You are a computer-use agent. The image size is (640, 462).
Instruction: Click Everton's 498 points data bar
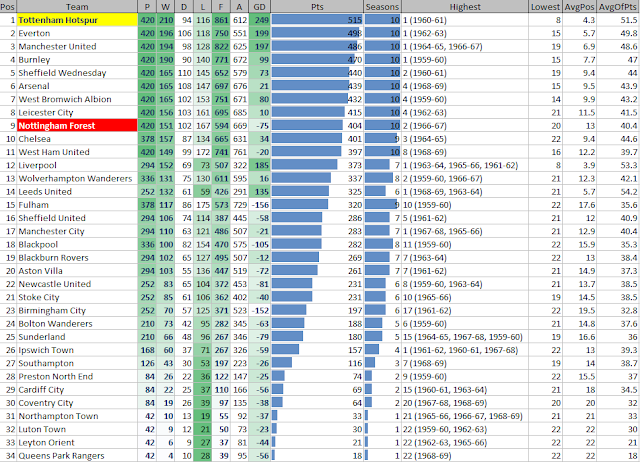click(x=316, y=33)
